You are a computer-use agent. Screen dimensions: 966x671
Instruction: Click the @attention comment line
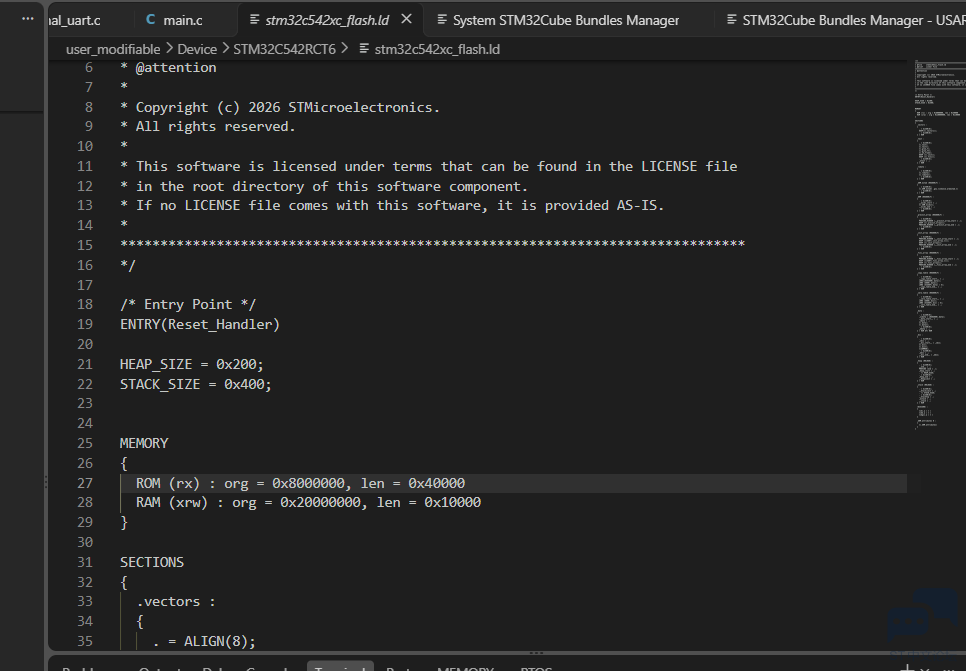(168, 67)
